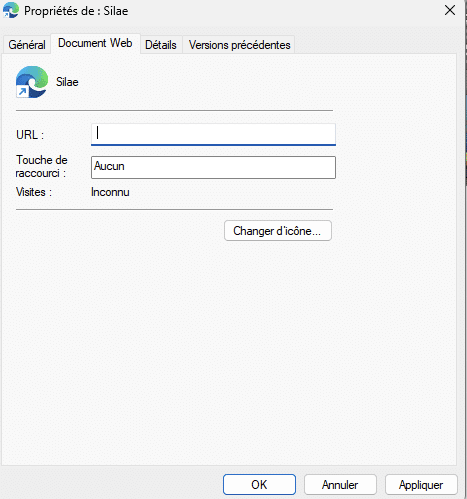
Task: Click the Inconnu visits value
Action: pyautogui.click(x=110, y=192)
